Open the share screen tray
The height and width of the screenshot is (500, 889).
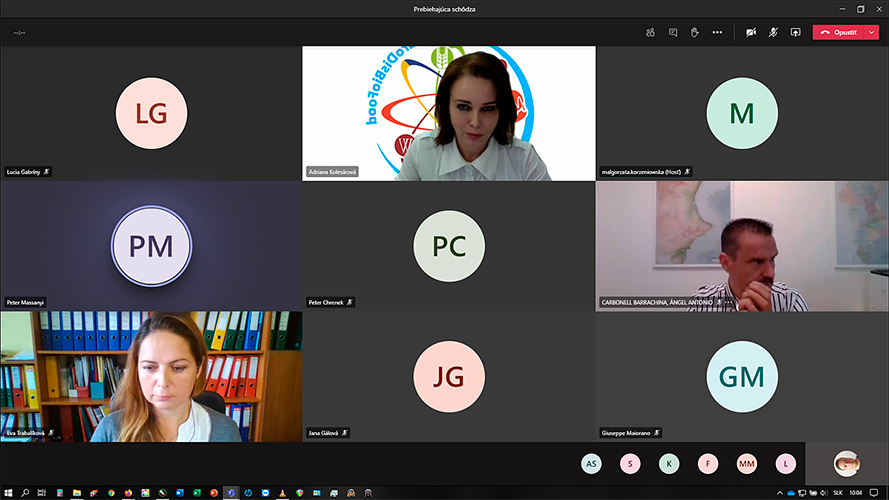(x=795, y=32)
